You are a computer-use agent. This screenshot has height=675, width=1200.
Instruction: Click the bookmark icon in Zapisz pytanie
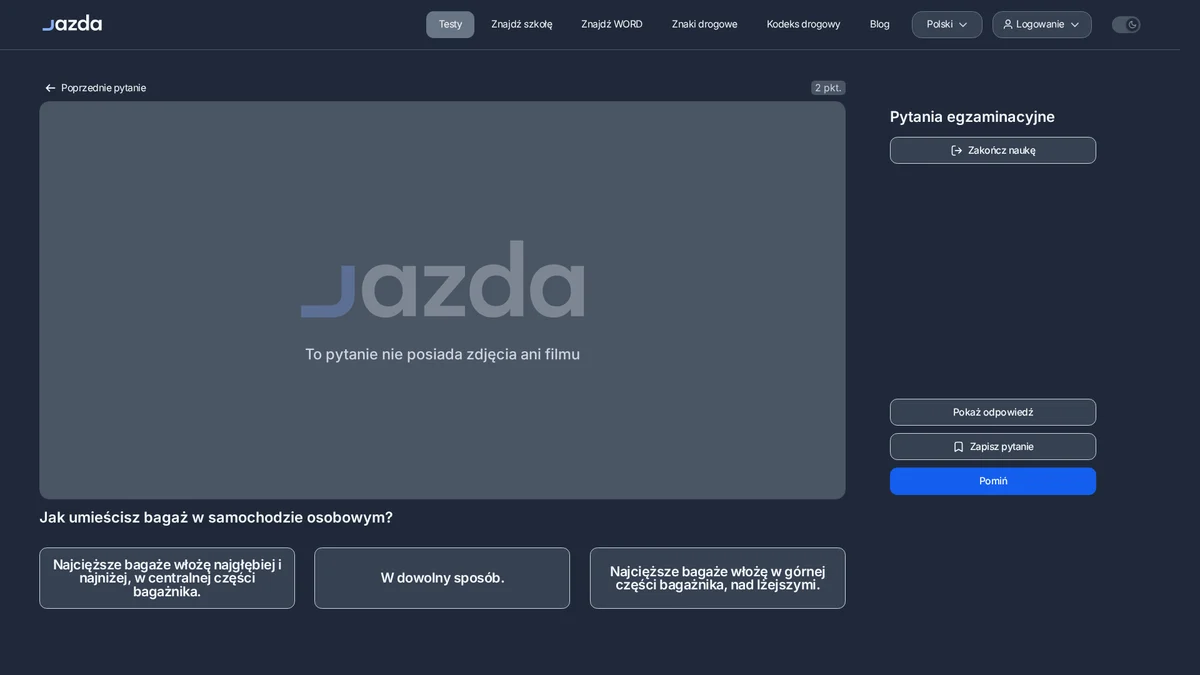958,447
